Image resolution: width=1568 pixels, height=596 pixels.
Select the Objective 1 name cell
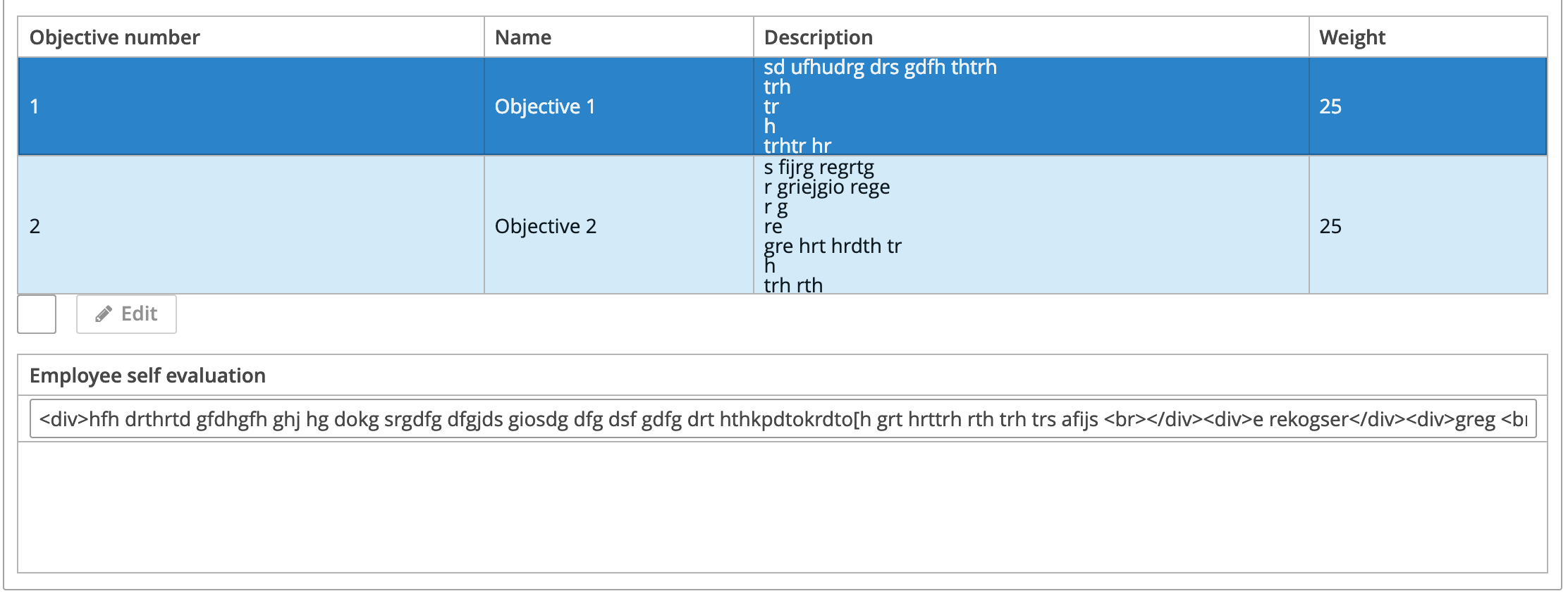(619, 106)
